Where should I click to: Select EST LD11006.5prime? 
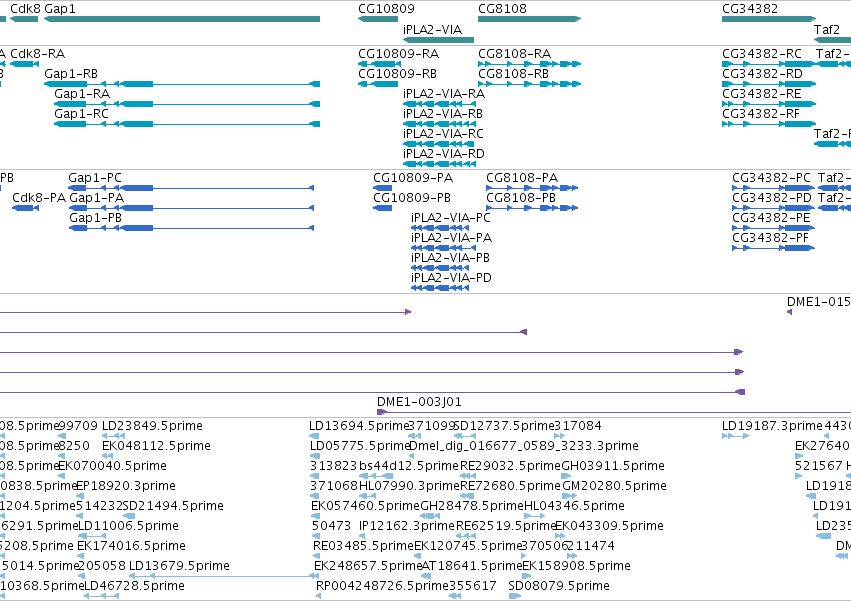pyautogui.click(x=92, y=536)
